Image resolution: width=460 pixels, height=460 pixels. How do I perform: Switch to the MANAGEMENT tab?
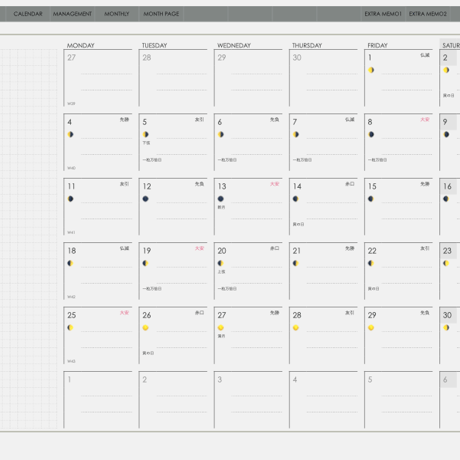(72, 14)
